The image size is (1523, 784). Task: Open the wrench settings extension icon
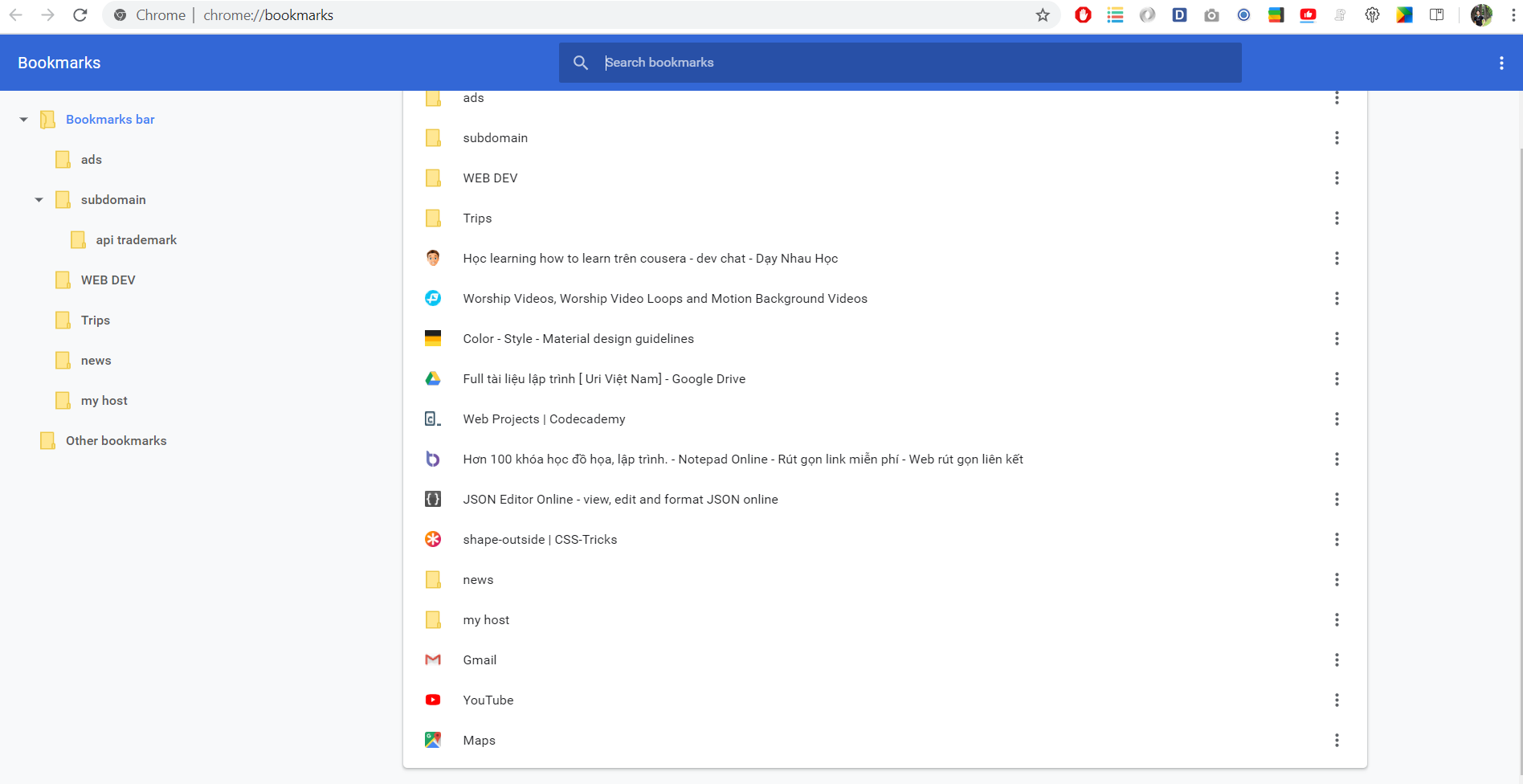point(1372,14)
